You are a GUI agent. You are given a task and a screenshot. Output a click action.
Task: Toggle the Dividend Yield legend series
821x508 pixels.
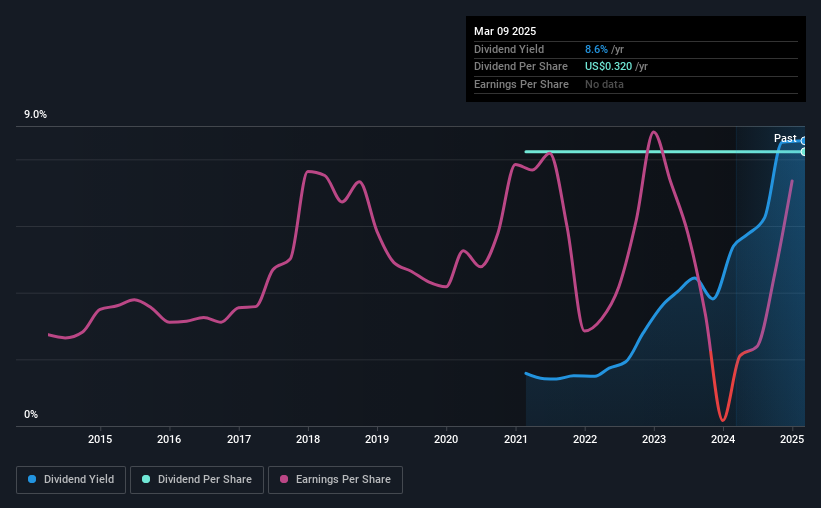pos(71,480)
